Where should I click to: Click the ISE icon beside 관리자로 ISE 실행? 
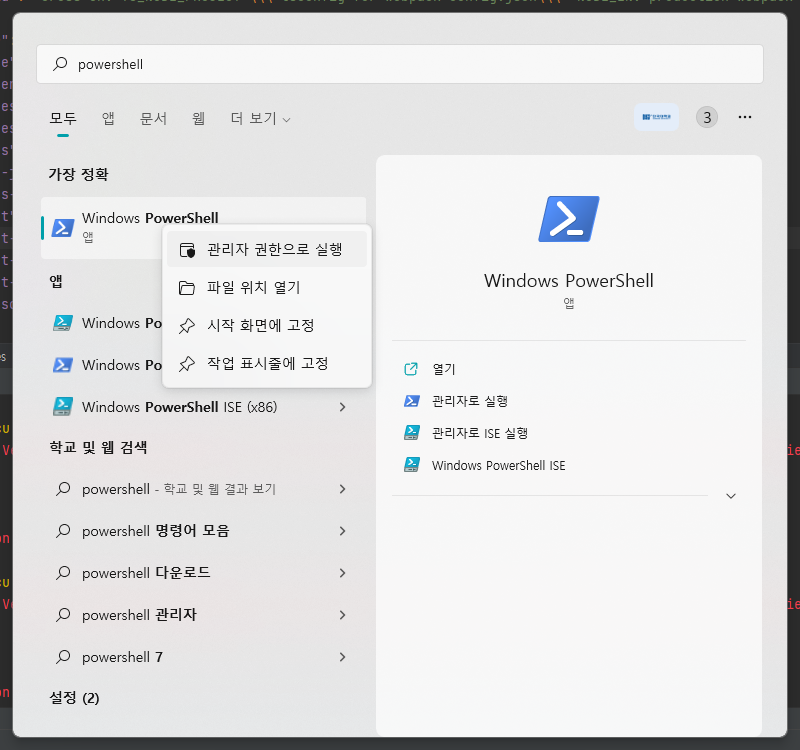[411, 433]
